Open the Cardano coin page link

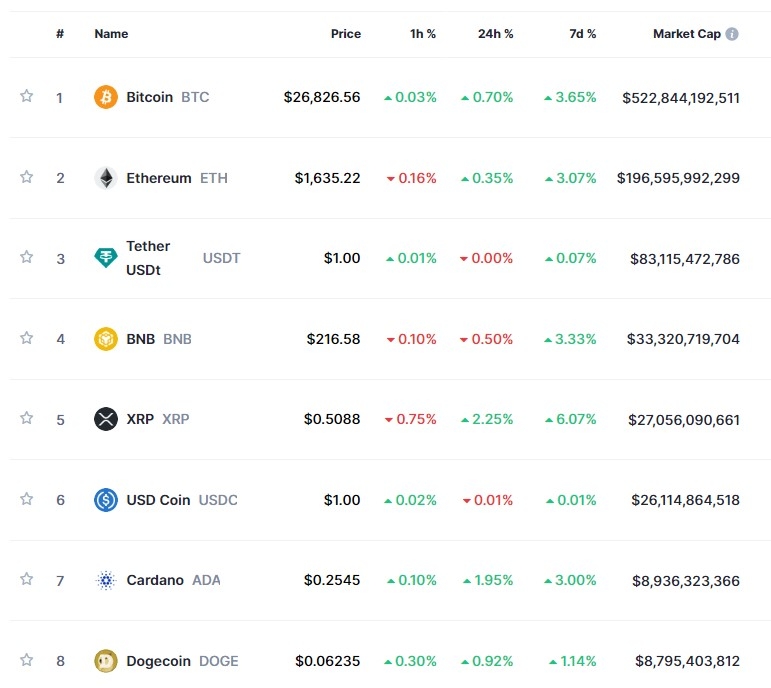(x=155, y=580)
